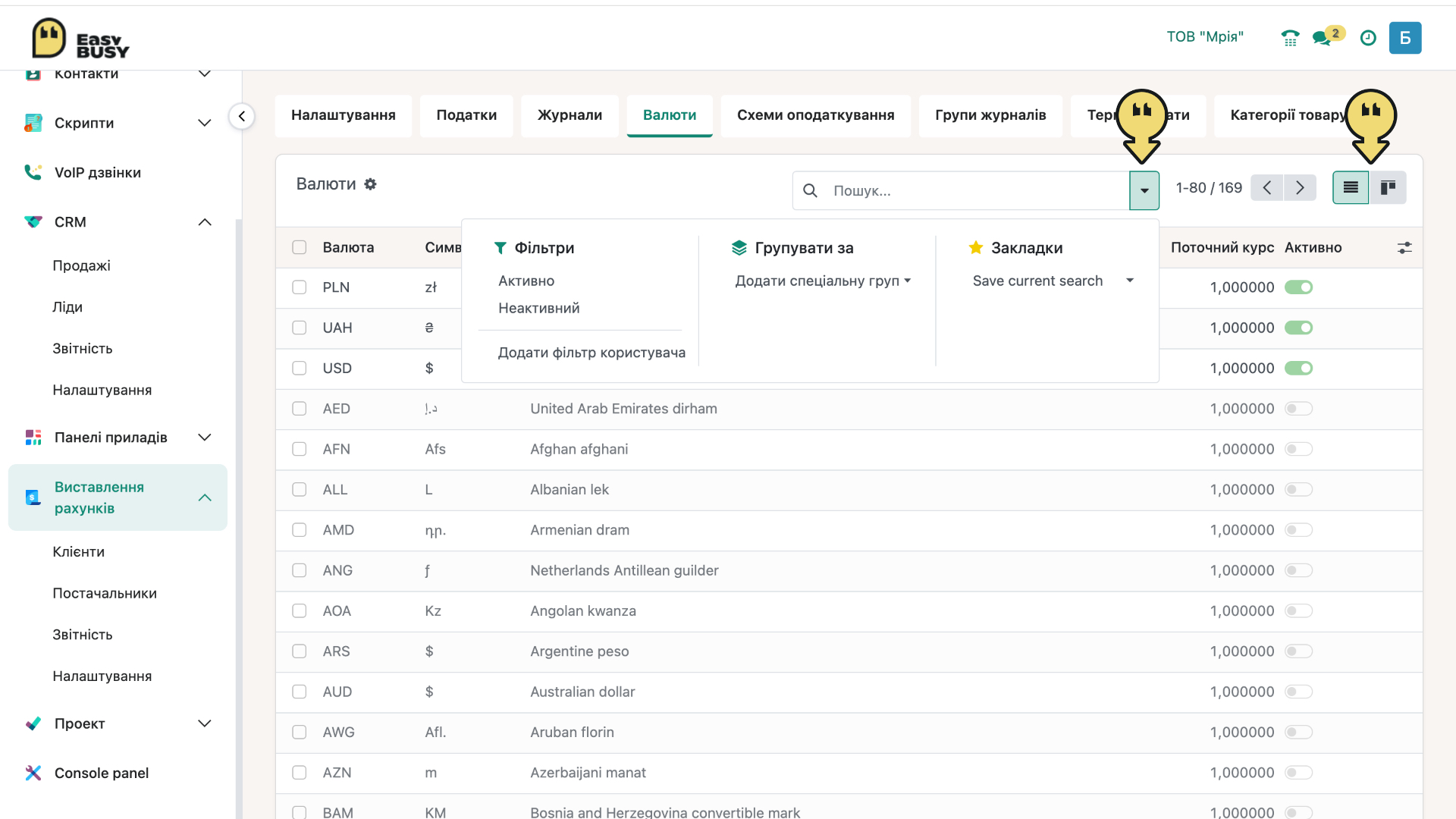Open the Категорії товару tab
The image size is (1456, 819).
click(x=1288, y=115)
